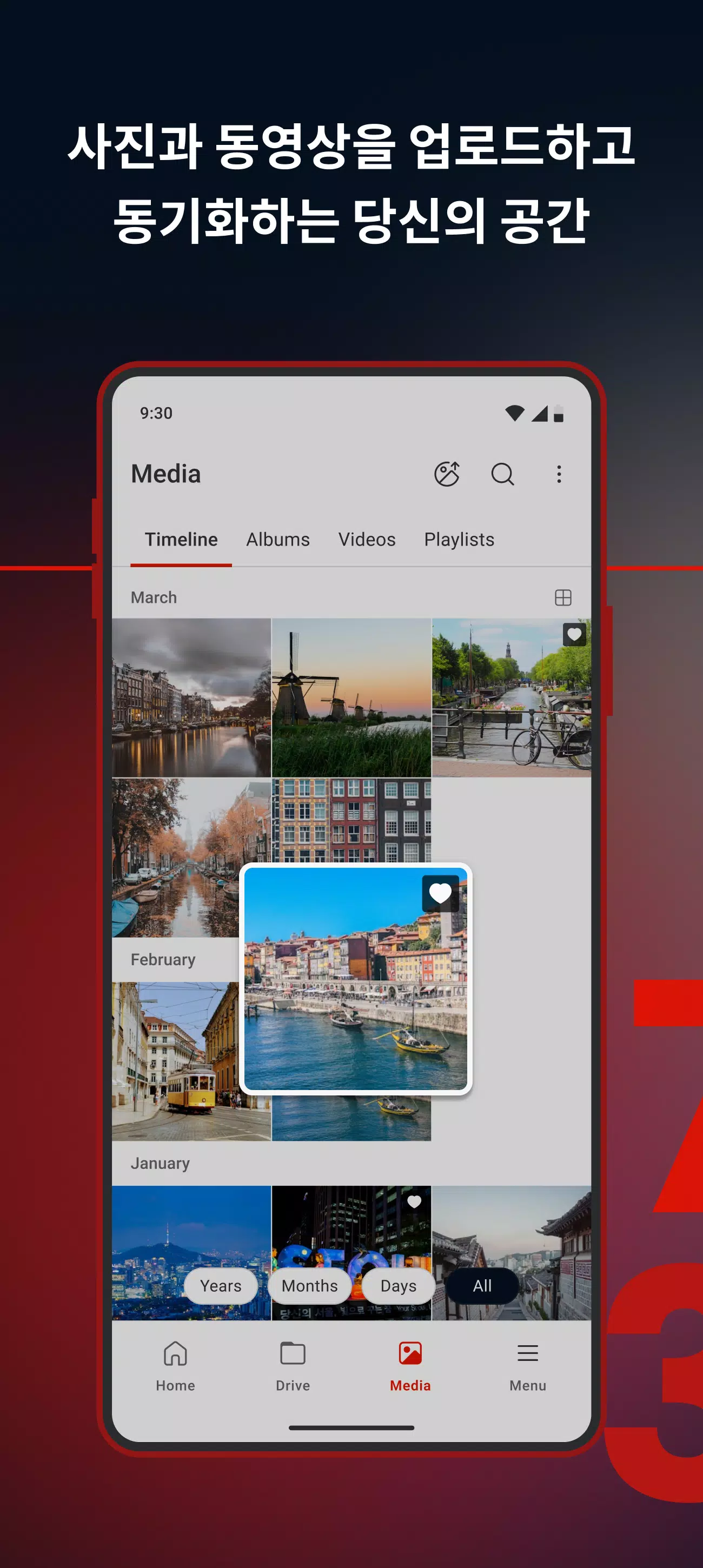Tap the February section header

point(163,959)
